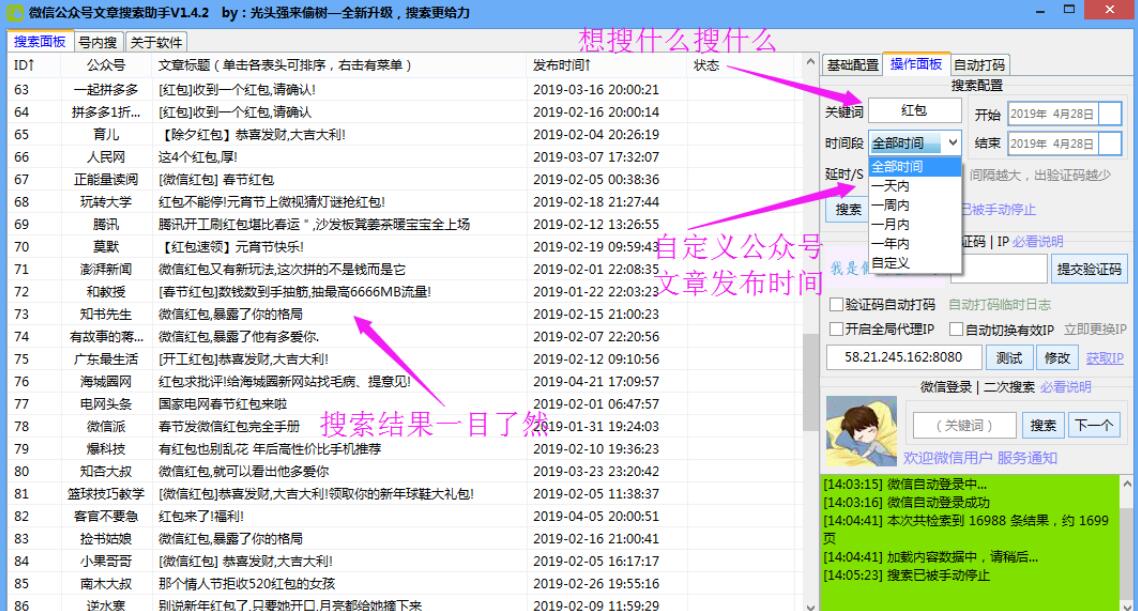Select the title 春节发微信红包完全手册
Screen dimensions: 1138x611
coord(229,427)
